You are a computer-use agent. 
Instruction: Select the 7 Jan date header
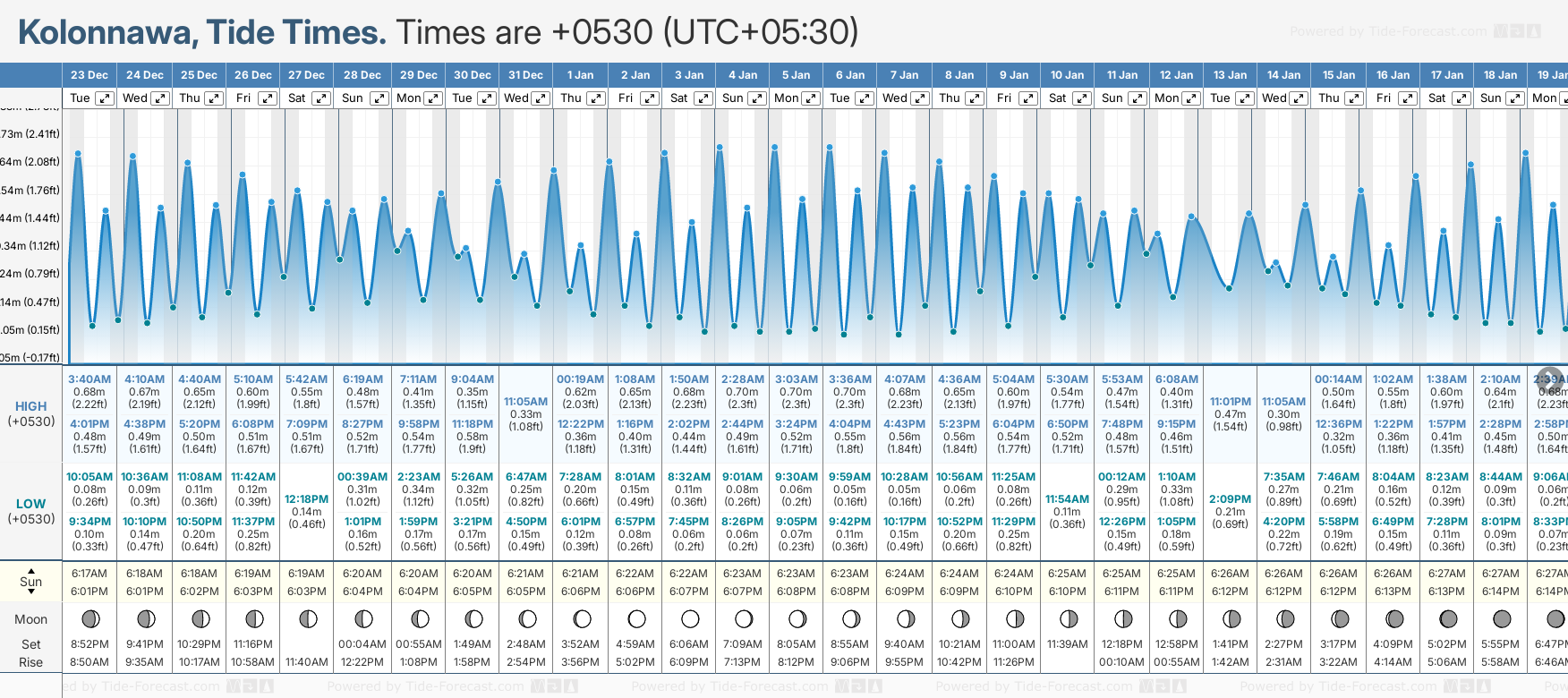pos(906,75)
